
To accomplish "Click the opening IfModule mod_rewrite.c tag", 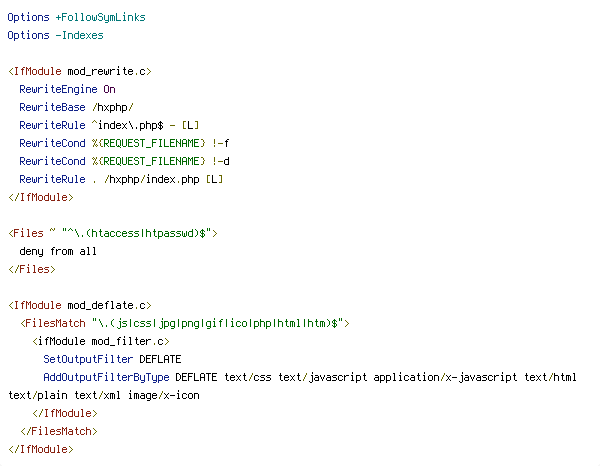I will (80, 72).
